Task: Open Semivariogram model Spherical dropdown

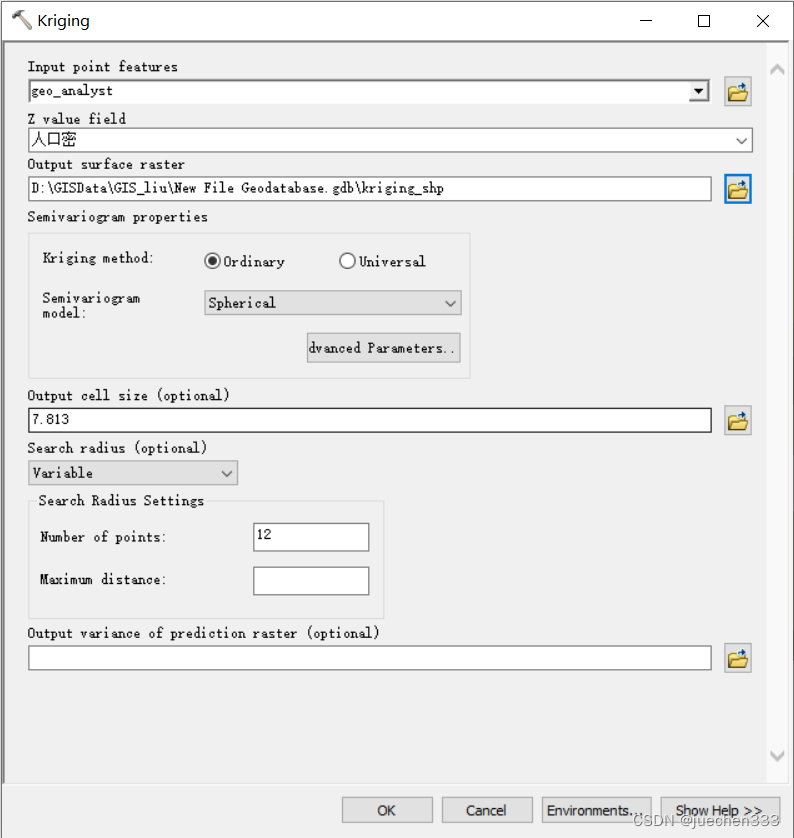Action: [x=332, y=303]
